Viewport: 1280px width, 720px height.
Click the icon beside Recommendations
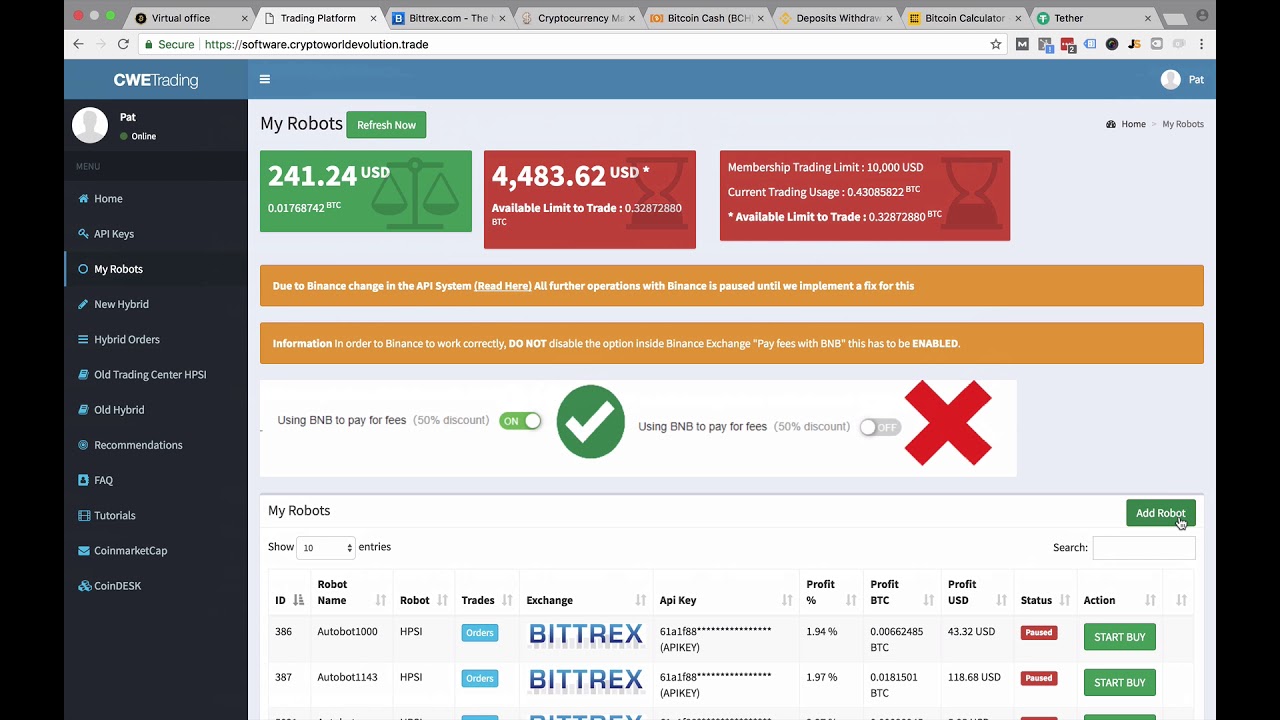pyautogui.click(x=83, y=445)
